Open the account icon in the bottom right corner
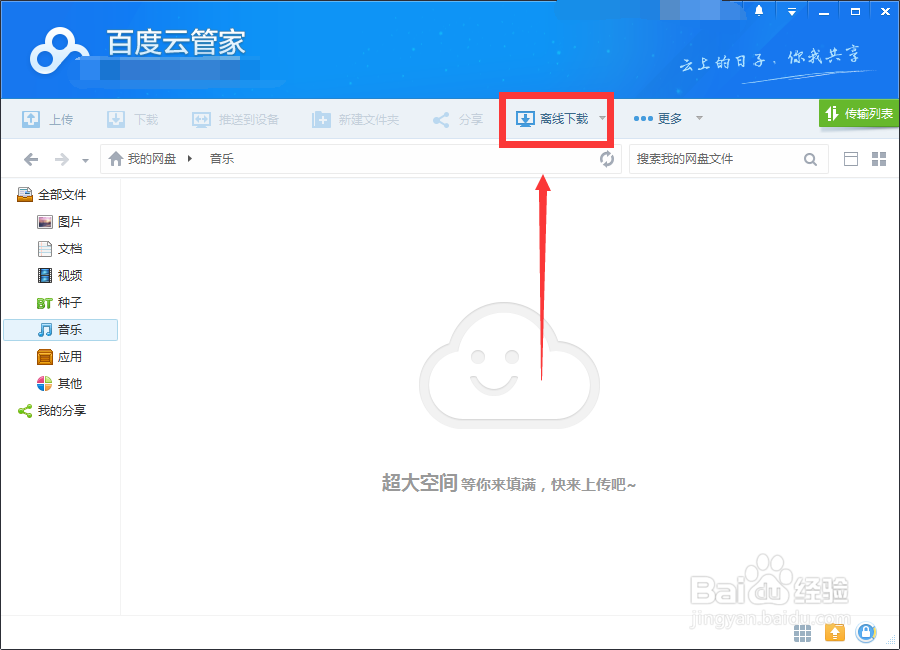 pyautogui.click(x=866, y=632)
